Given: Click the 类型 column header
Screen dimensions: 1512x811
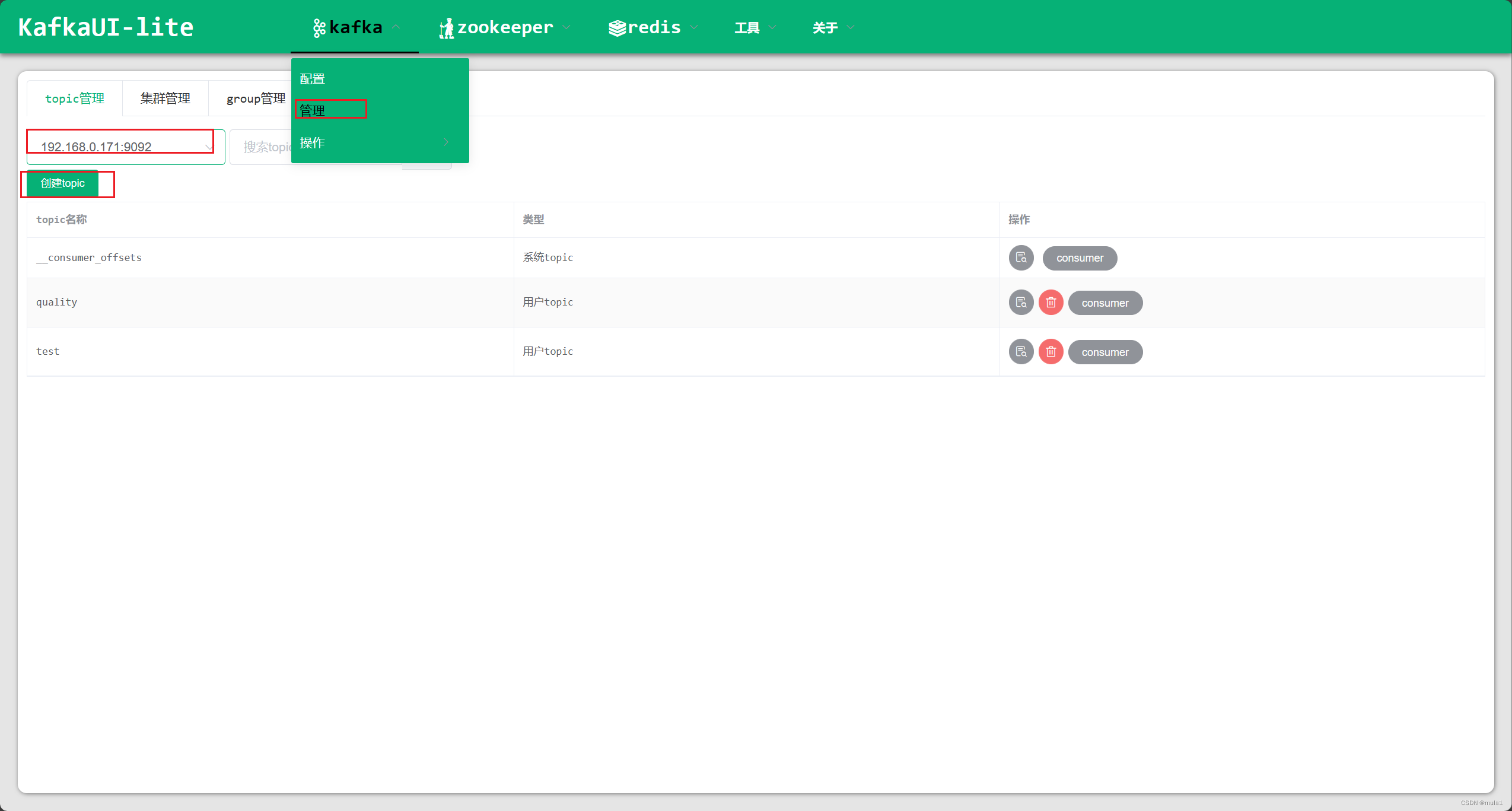Looking at the screenshot, I should point(533,220).
